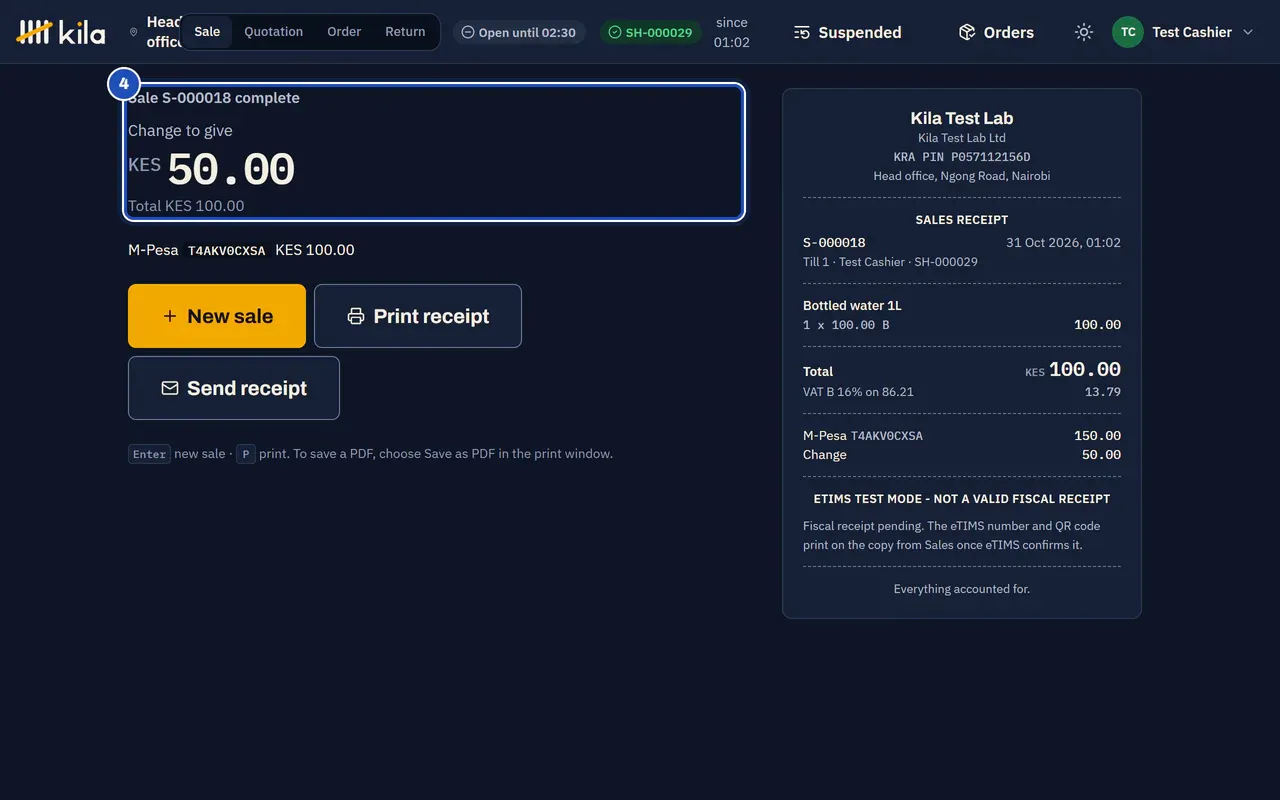1280x800 pixels.
Task: Toggle the light theme sun icon
Action: (x=1084, y=32)
